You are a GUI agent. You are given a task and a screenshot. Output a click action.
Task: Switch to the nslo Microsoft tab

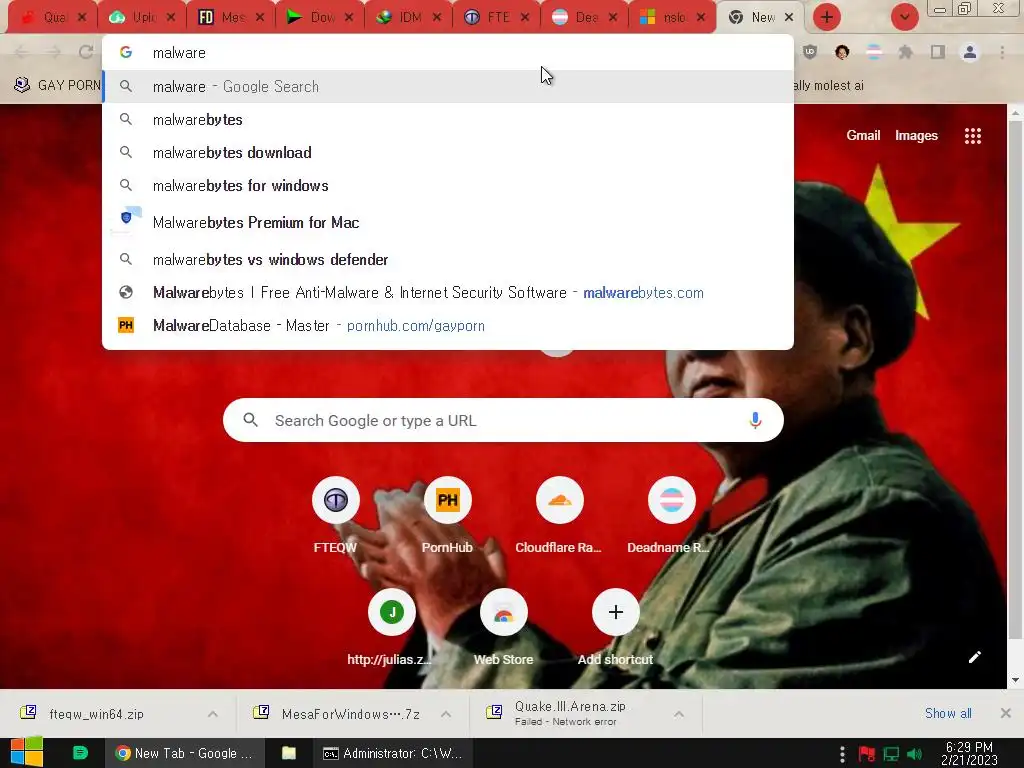(x=672, y=18)
